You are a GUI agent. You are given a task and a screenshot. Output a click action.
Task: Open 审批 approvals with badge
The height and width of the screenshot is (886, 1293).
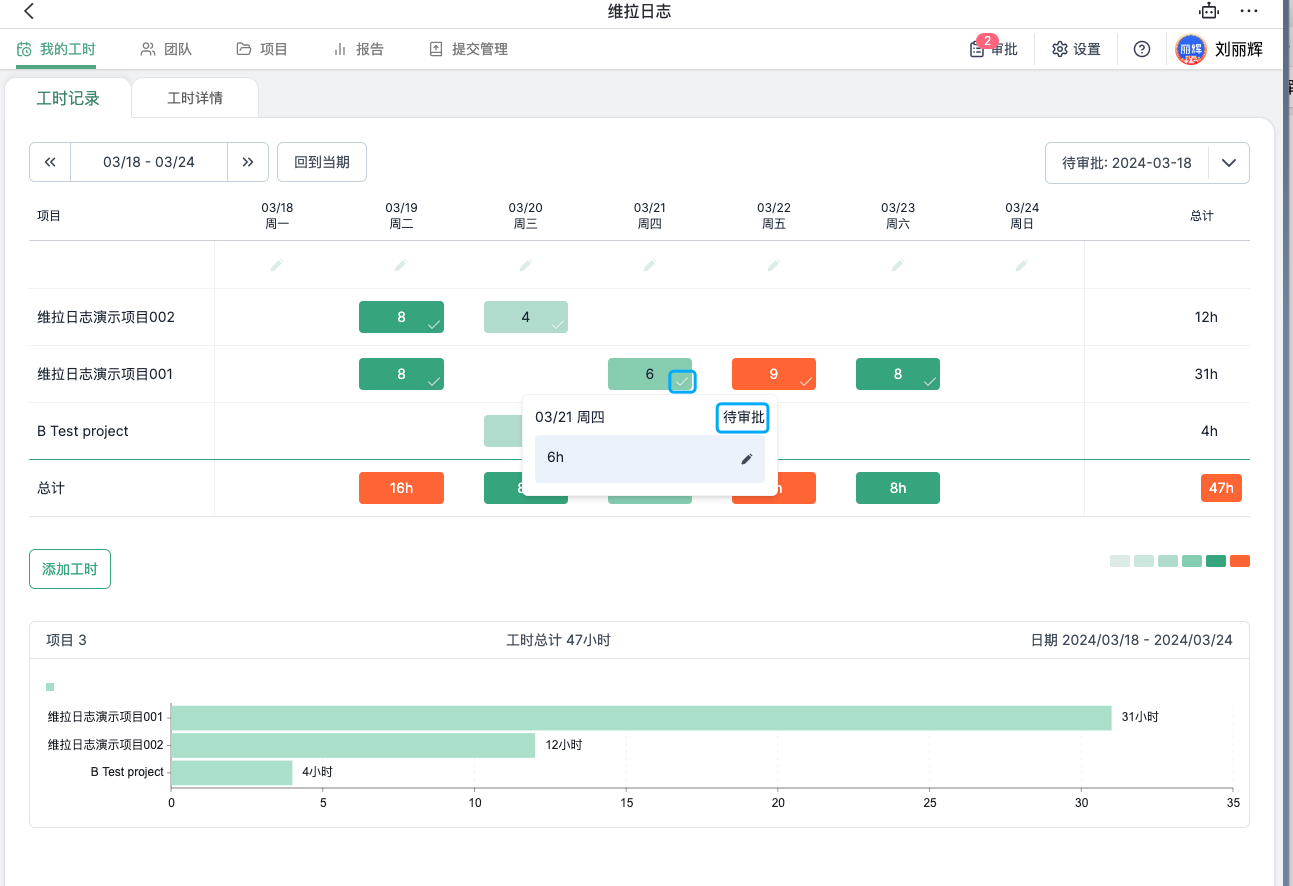pos(994,49)
